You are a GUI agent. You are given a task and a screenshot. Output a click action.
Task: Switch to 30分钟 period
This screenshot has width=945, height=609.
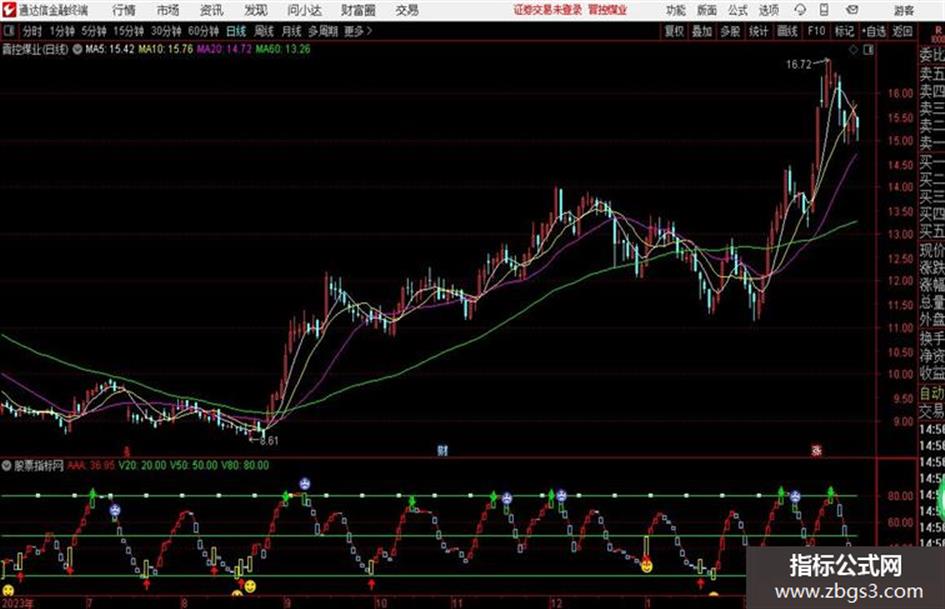pyautogui.click(x=166, y=31)
